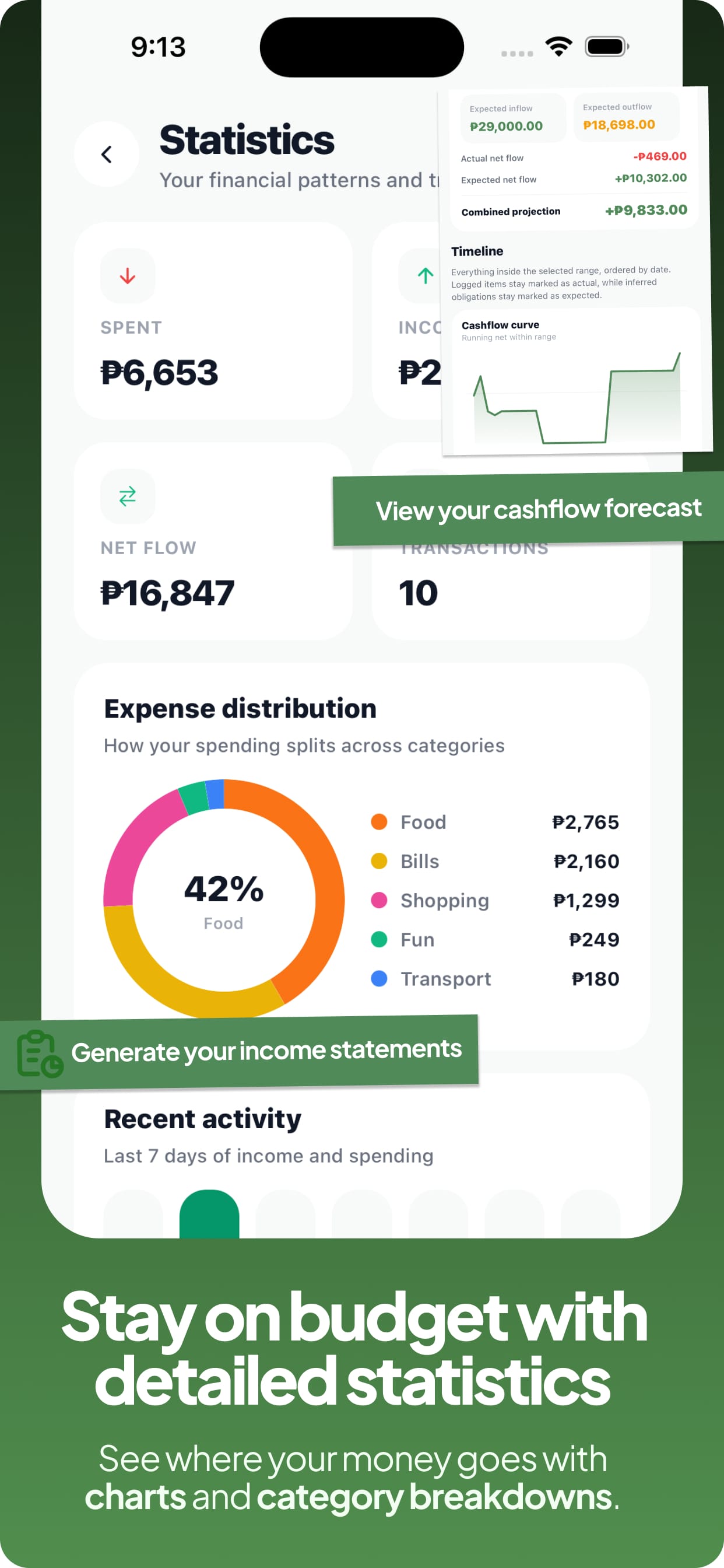The image size is (724, 1568).
Task: Click the yellow Bills legend dot
Action: click(x=379, y=860)
